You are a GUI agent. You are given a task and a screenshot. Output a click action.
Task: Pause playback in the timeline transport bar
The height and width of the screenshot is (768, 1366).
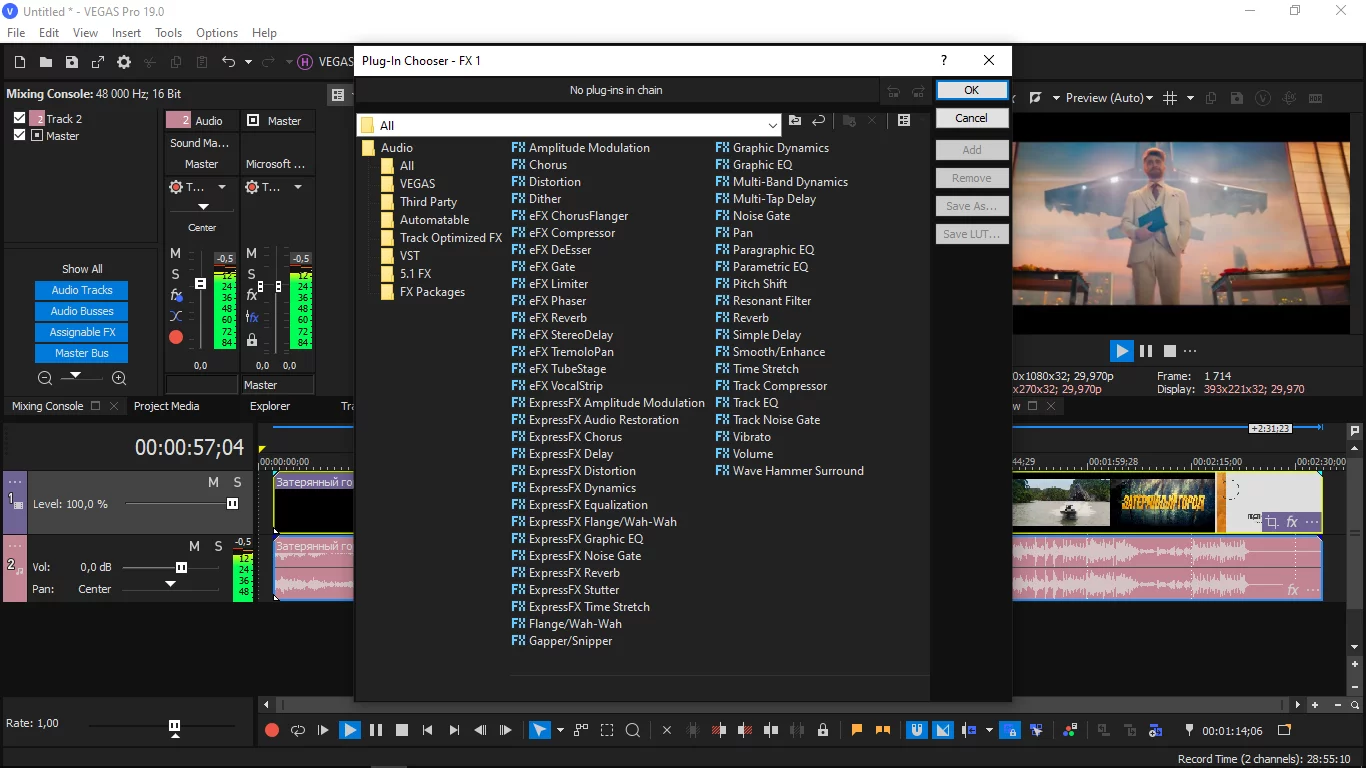tap(376, 730)
